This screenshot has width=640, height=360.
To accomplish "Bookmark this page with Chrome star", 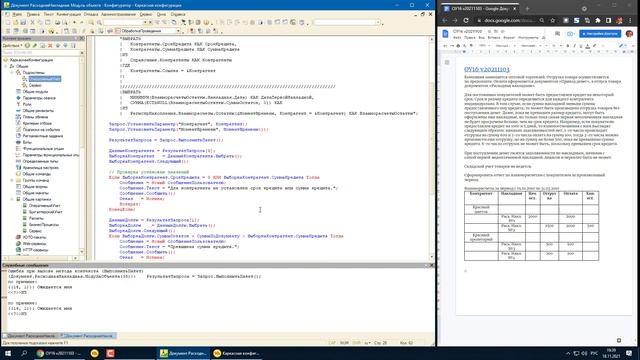I will (553, 20).
